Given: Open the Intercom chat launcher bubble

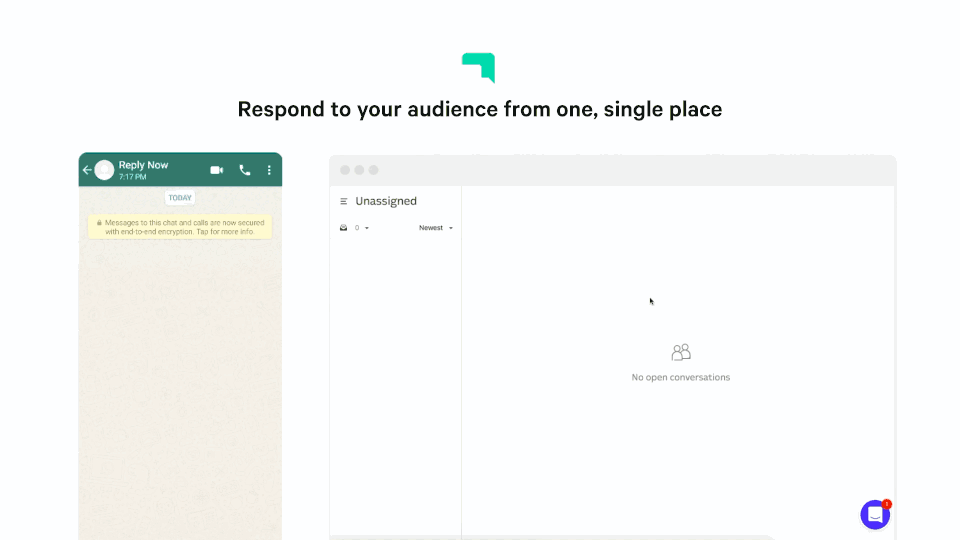Looking at the screenshot, I should (875, 515).
